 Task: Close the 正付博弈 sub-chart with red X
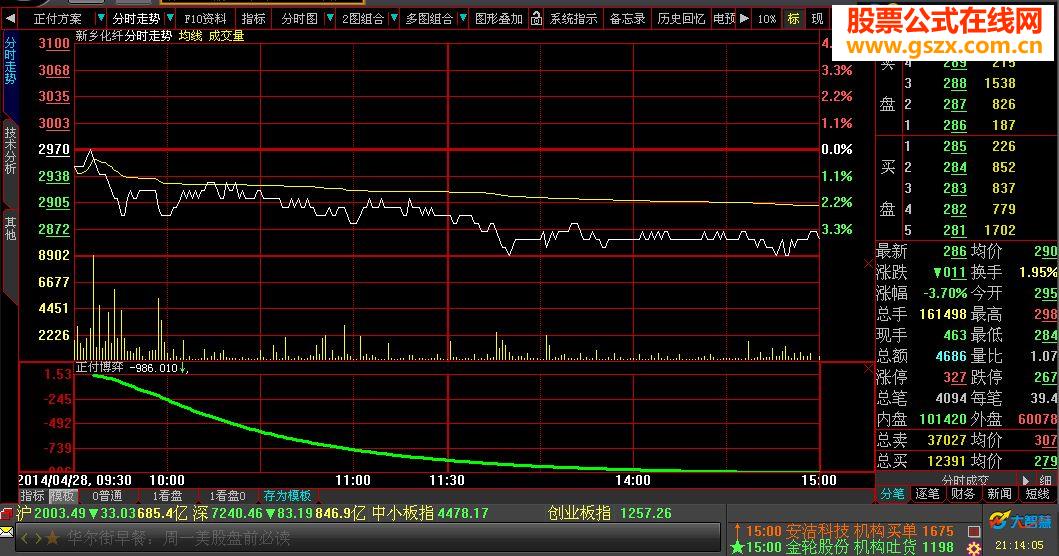pos(869,368)
